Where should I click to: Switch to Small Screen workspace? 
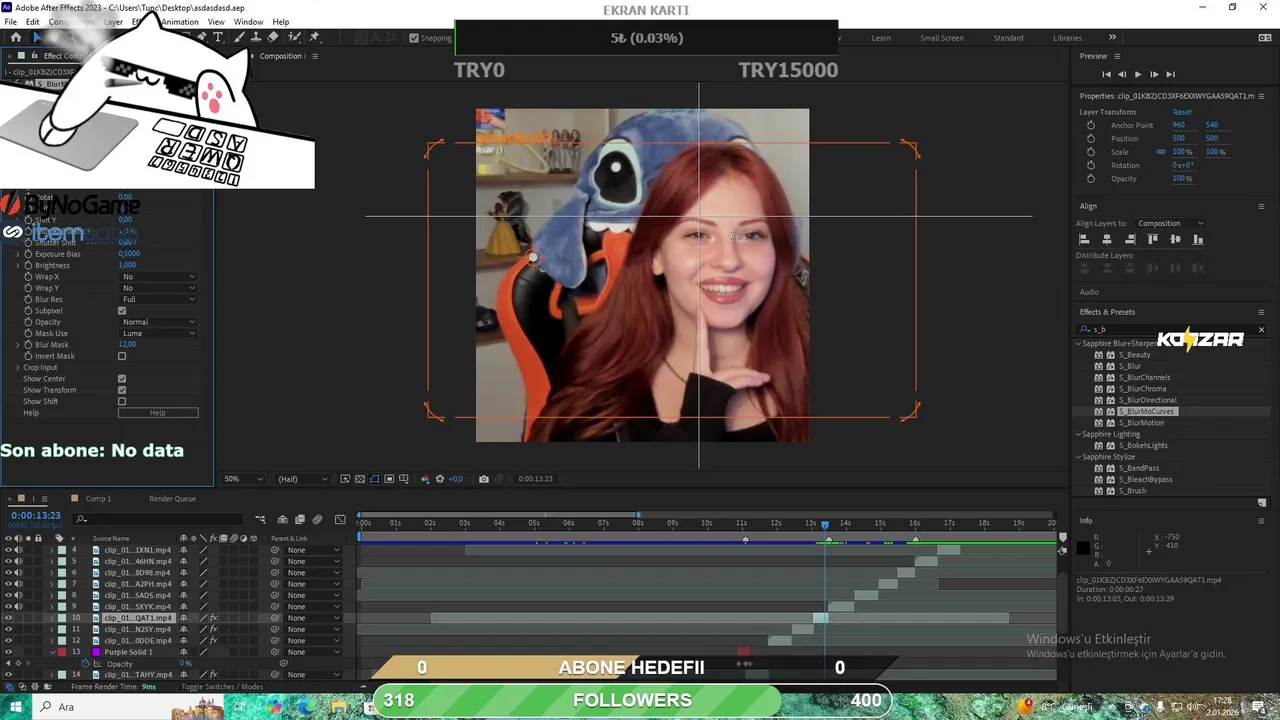click(942, 38)
